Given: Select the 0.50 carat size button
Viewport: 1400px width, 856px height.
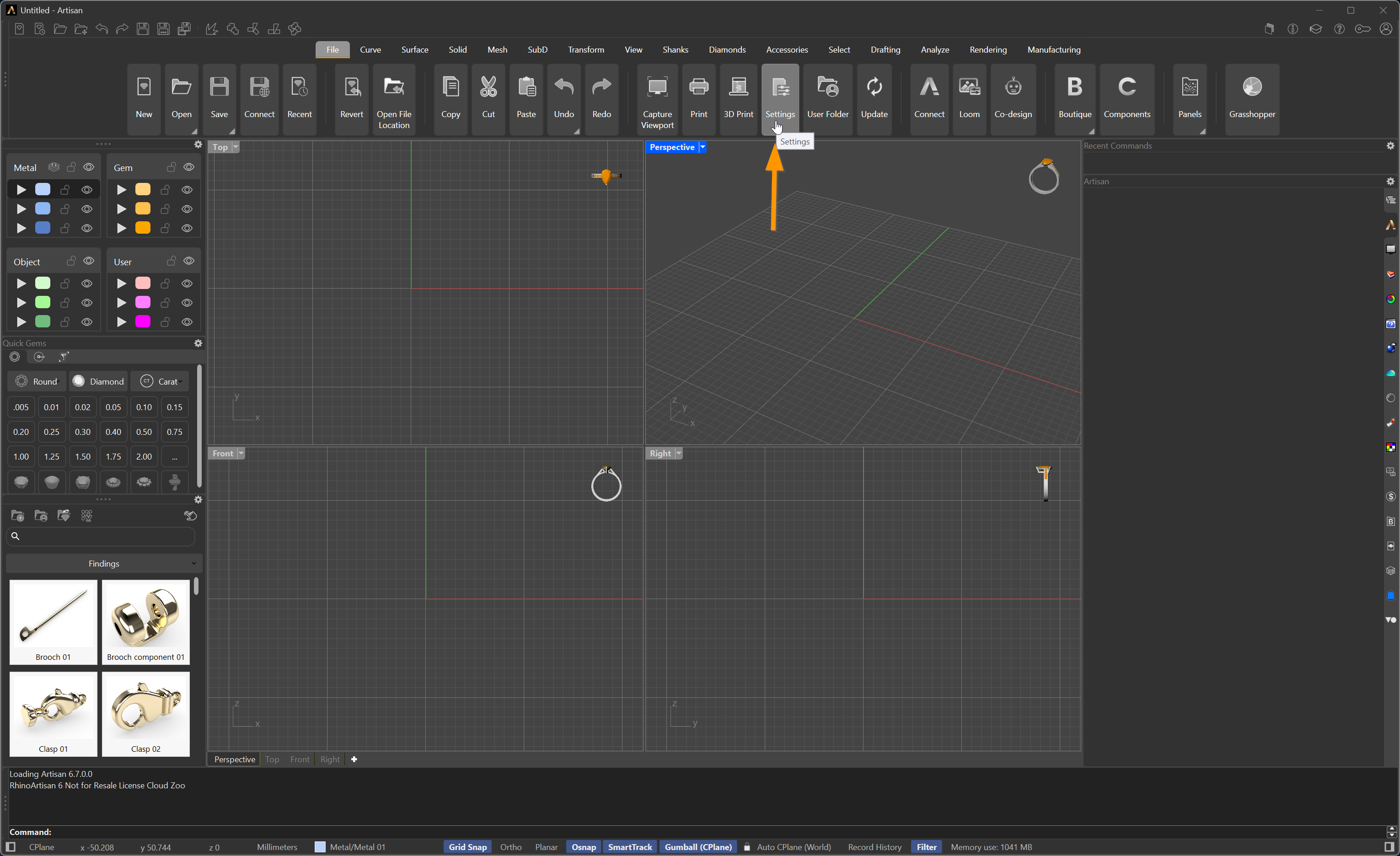Looking at the screenshot, I should click(x=144, y=432).
